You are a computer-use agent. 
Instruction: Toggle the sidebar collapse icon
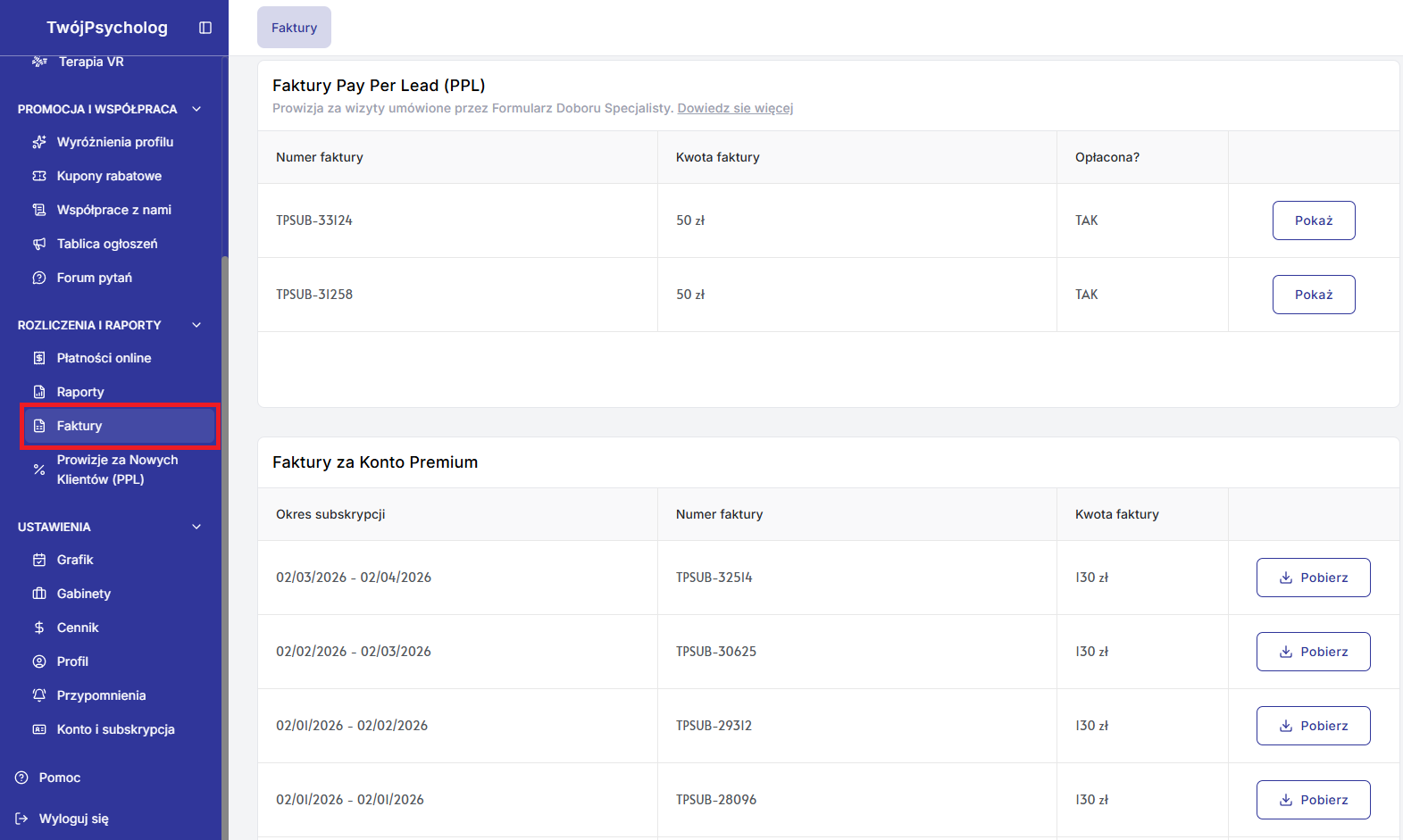[205, 28]
